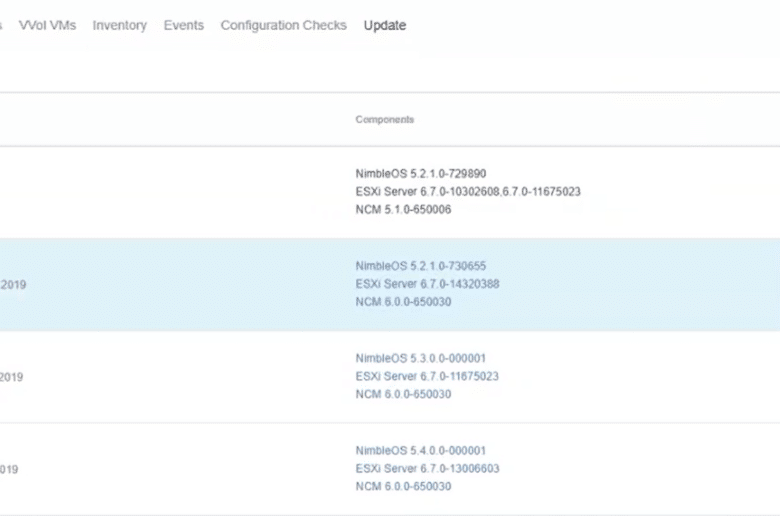Click the 2019 date in highlighted row
Viewport: 780px width, 516px height.
13,285
